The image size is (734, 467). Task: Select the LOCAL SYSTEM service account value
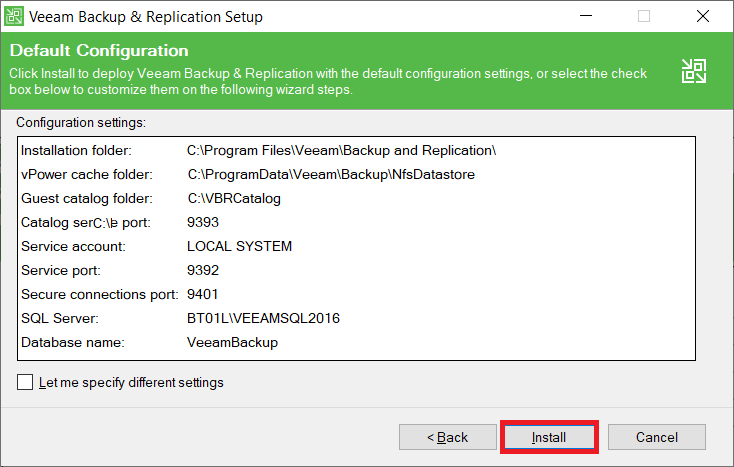239,246
